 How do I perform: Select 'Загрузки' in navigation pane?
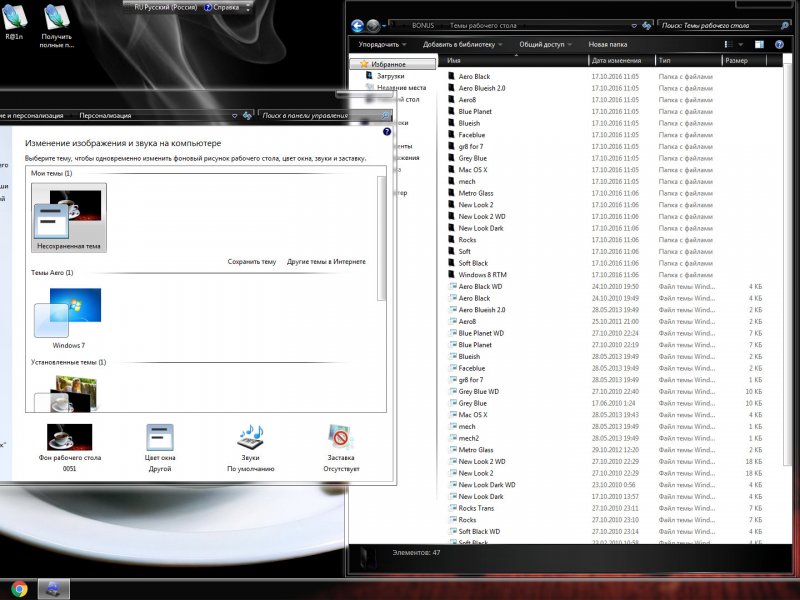390,76
